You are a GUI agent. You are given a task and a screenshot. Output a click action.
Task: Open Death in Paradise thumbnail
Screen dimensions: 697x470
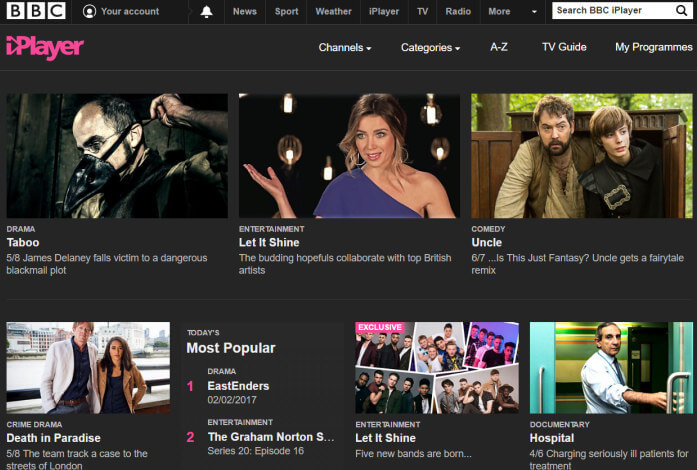(88, 368)
